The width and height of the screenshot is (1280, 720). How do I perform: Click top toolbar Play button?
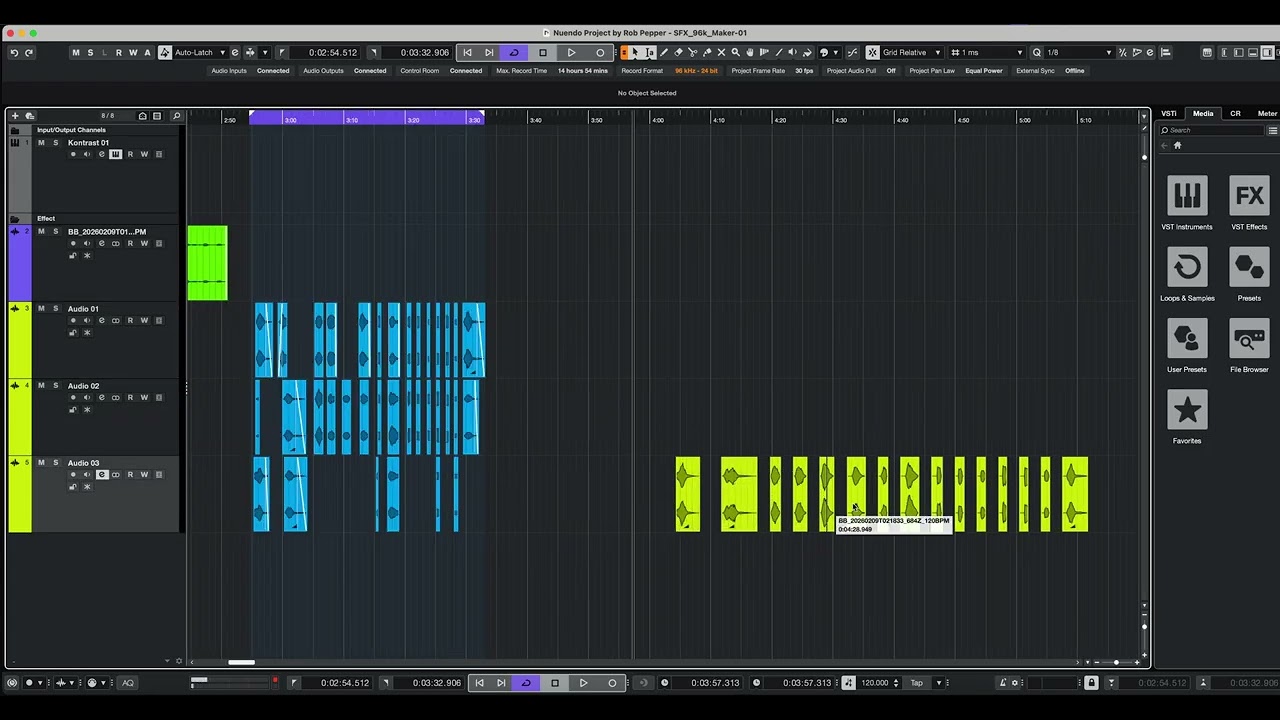(x=571, y=52)
